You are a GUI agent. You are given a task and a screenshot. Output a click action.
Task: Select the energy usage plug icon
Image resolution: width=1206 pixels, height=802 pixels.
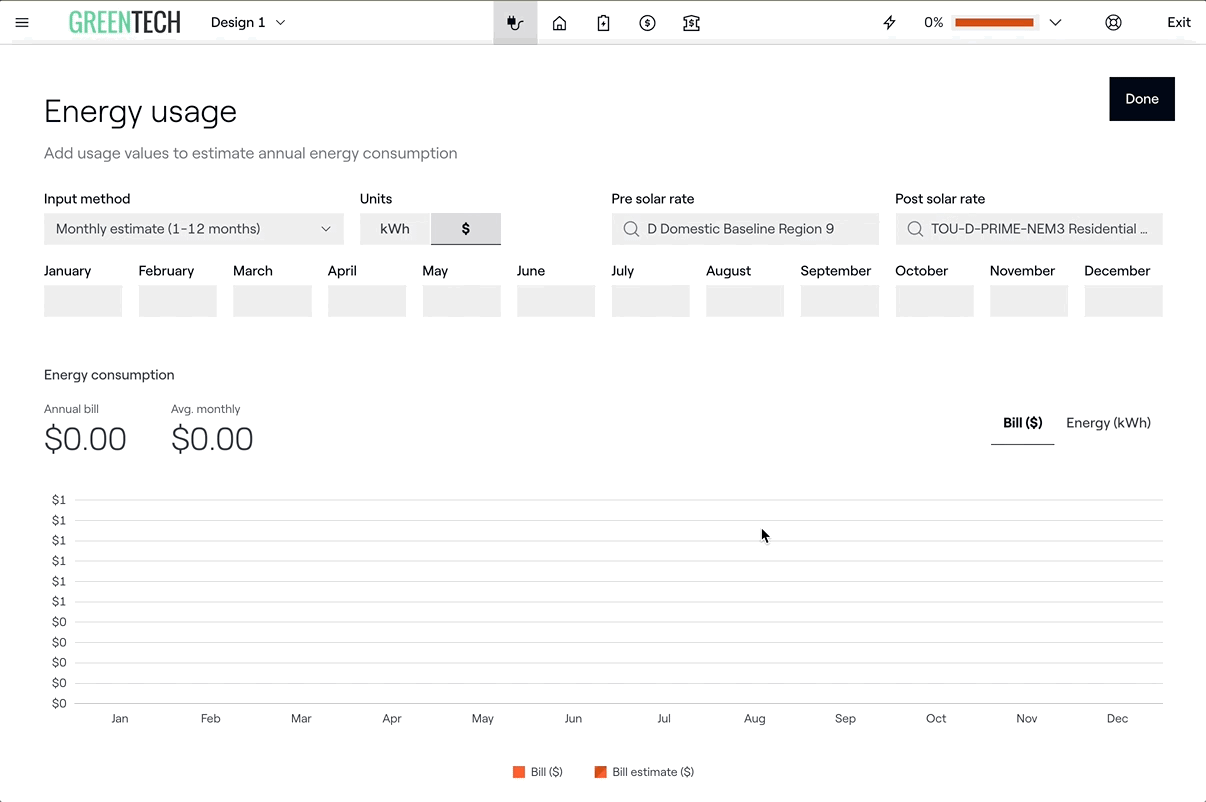click(515, 22)
